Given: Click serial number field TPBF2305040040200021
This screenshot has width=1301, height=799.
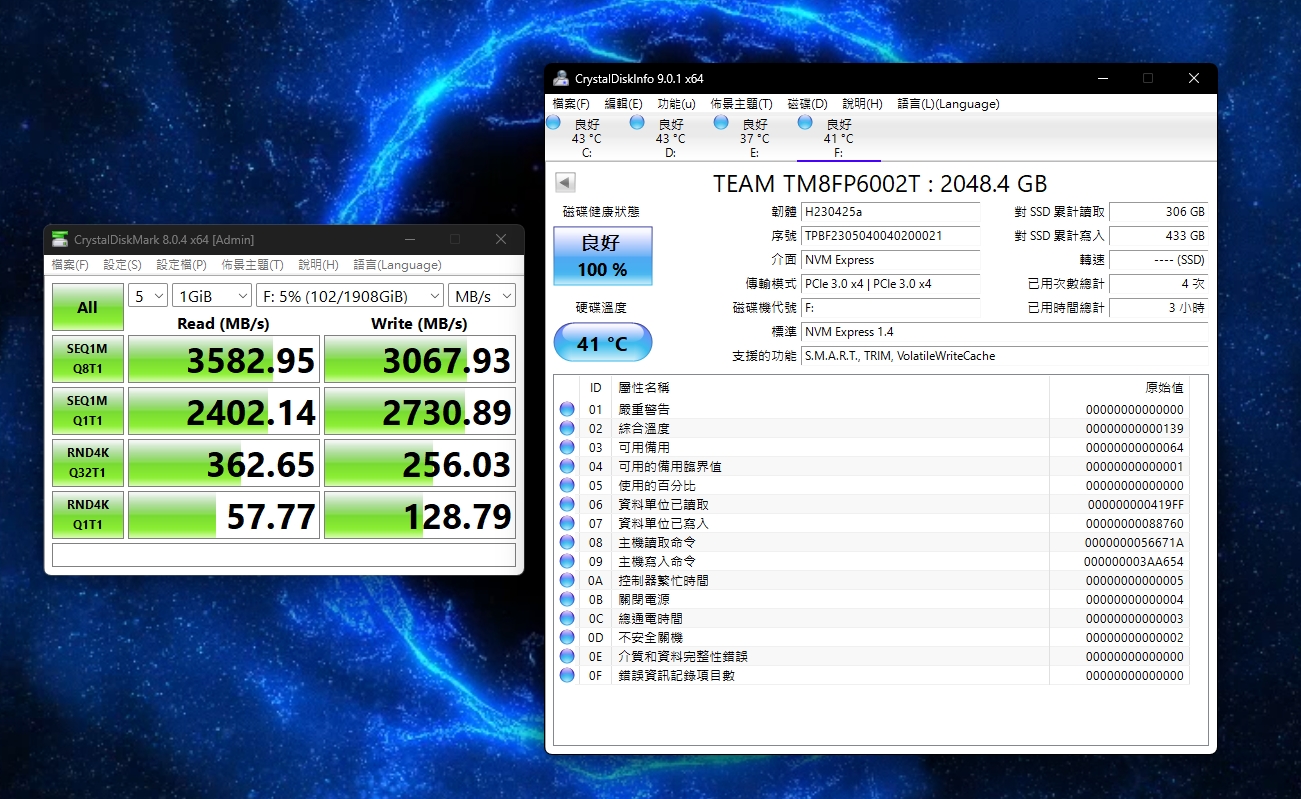Looking at the screenshot, I should (x=891, y=236).
